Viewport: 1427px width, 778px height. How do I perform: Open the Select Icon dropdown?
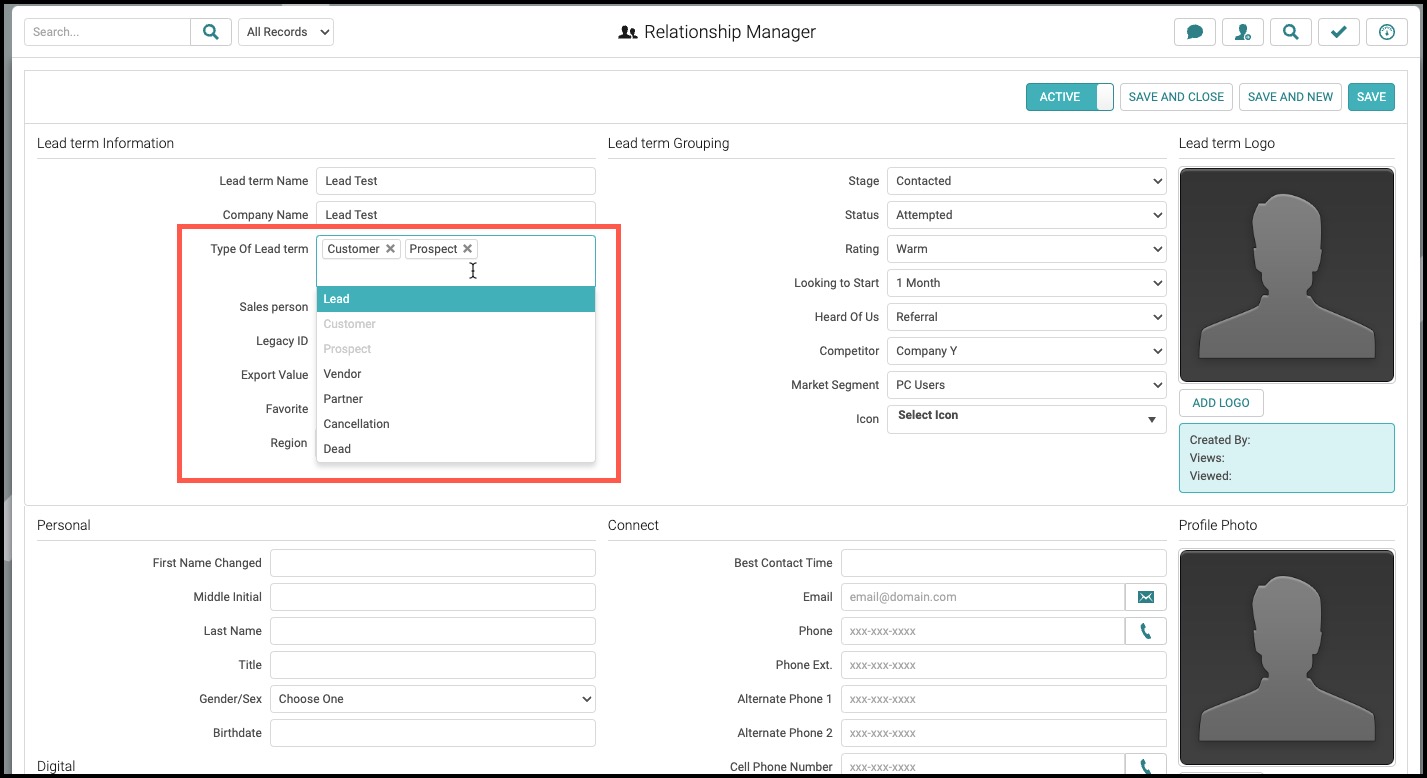[1027, 419]
